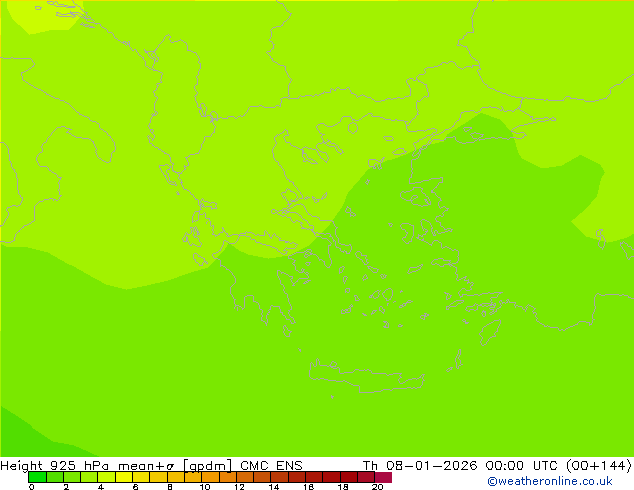The width and height of the screenshot is (634, 490).
Task: Click the orange legend swatch between 10 and 11
Action: [210, 477]
